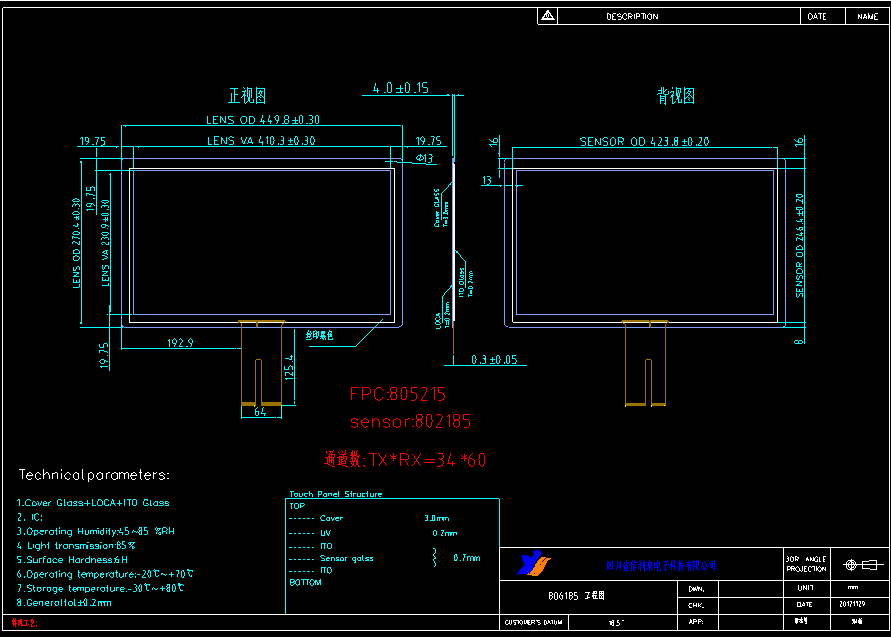Select the DESCRIPTION header cell
891x637 pixels.
(x=632, y=16)
